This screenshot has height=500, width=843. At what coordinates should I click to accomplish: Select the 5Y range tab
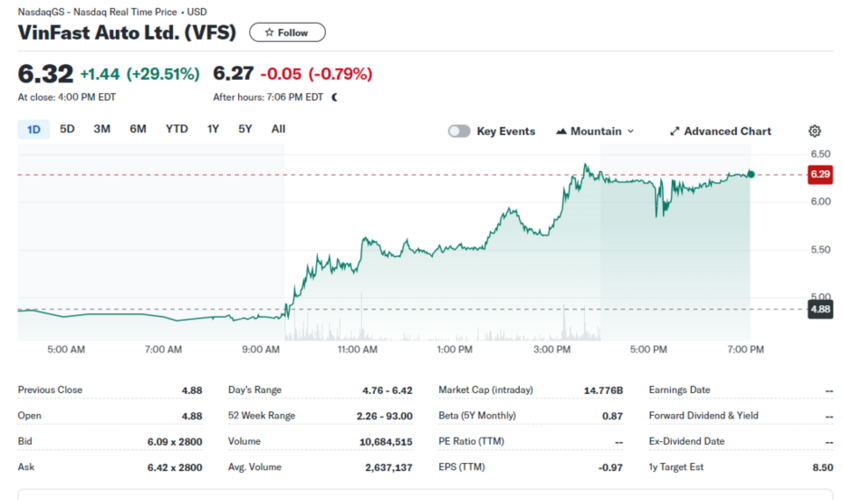[x=245, y=129]
